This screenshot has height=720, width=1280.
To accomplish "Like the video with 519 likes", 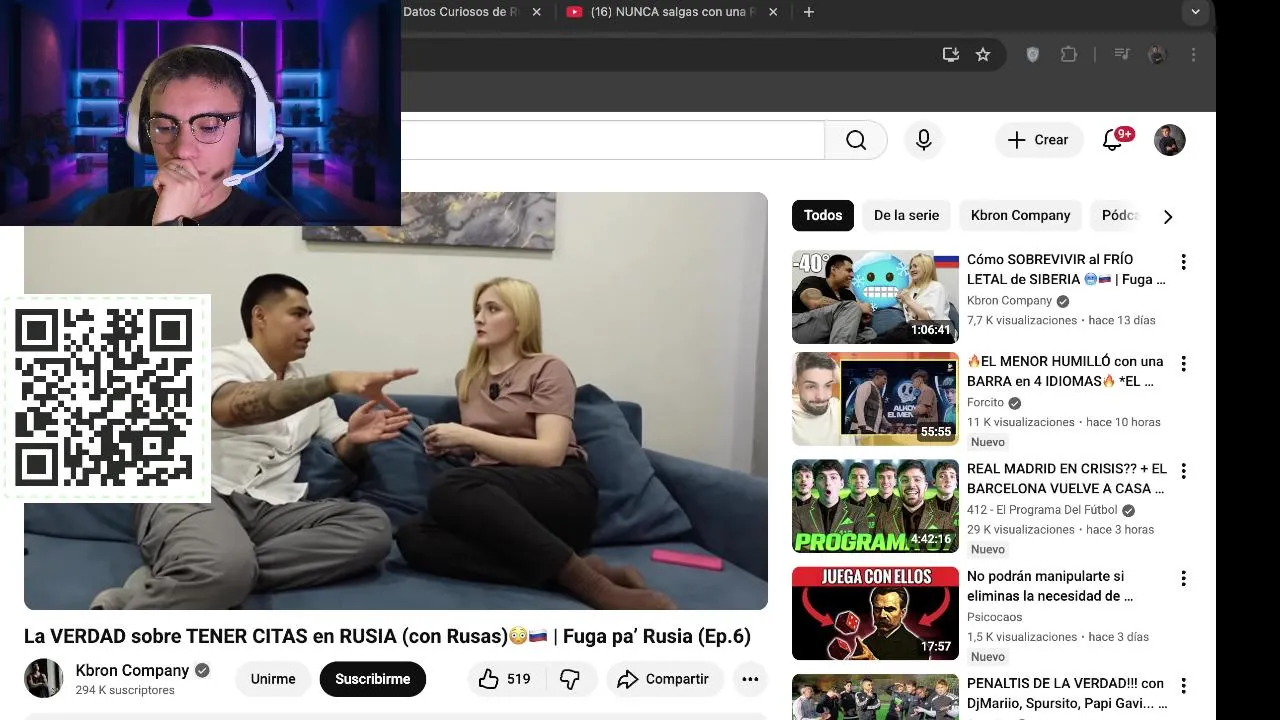I will [505, 679].
